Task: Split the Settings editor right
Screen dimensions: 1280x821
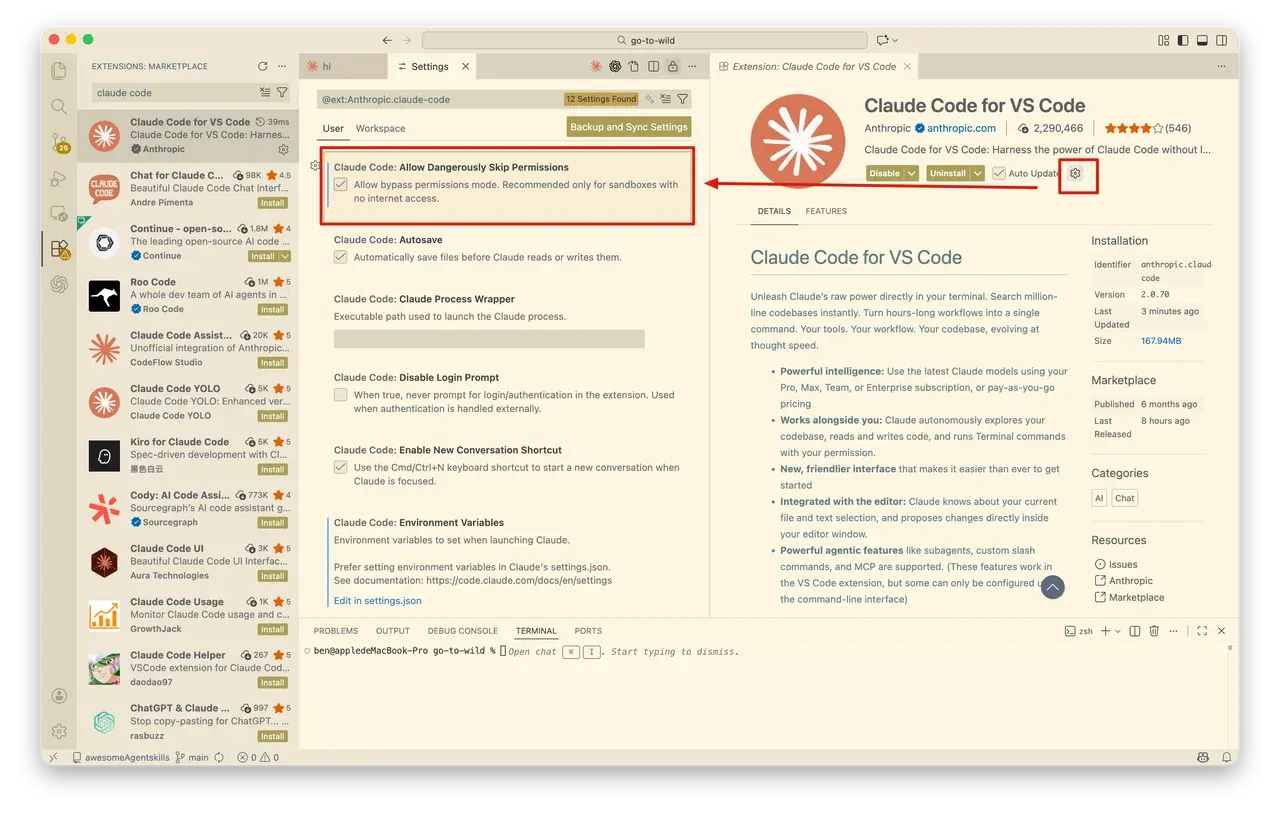Action: point(654,66)
